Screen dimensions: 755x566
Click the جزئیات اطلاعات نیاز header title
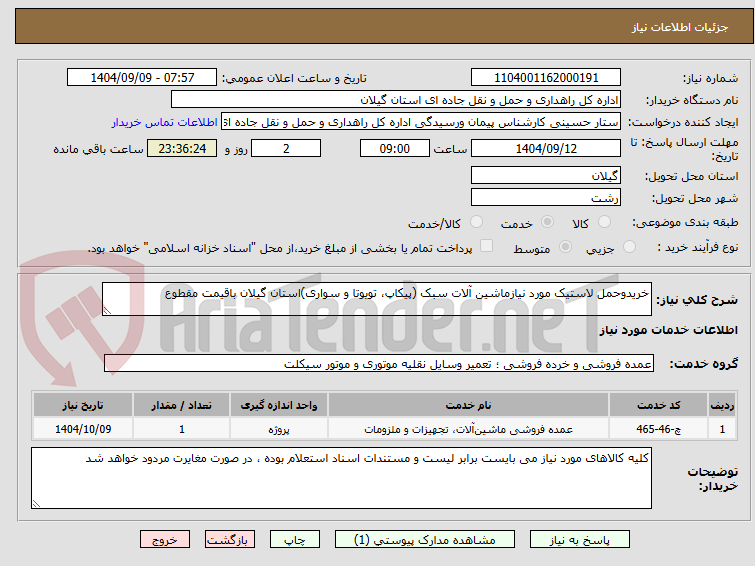680,27
